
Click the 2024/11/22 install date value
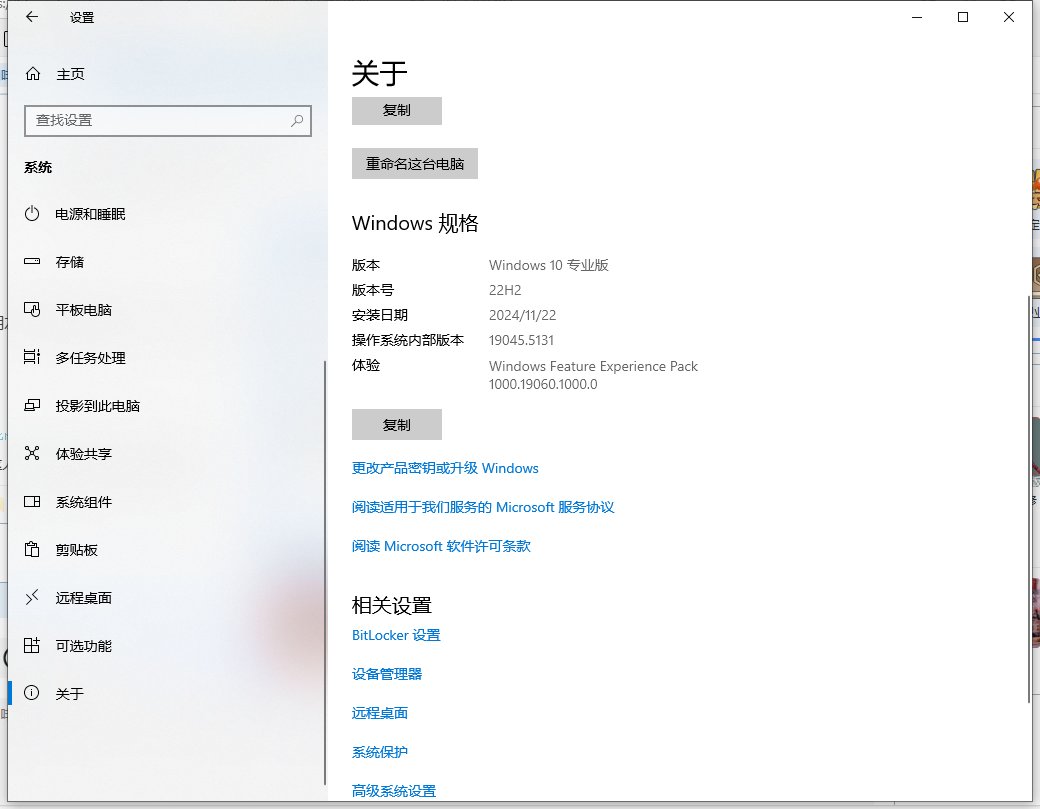[x=523, y=315]
